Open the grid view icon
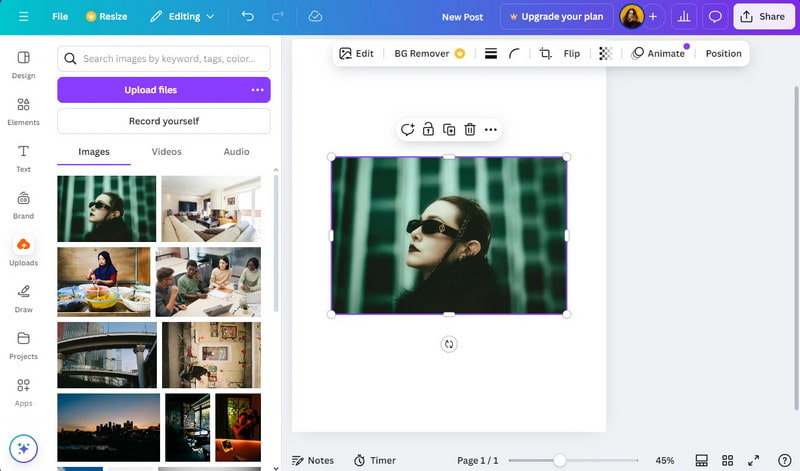Image resolution: width=800 pixels, height=471 pixels. tap(728, 460)
